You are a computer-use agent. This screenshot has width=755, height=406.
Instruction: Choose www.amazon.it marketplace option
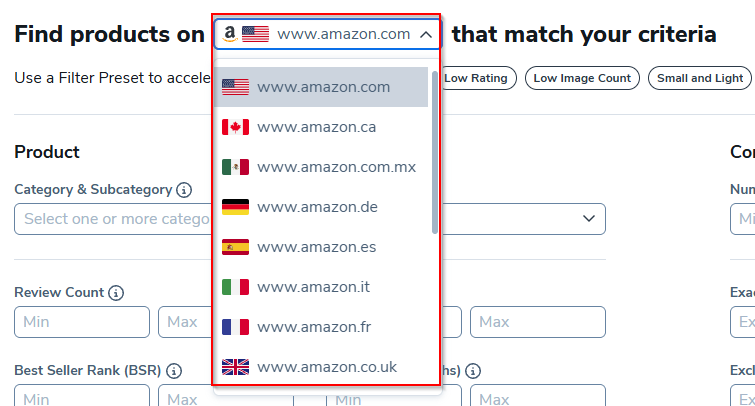313,287
